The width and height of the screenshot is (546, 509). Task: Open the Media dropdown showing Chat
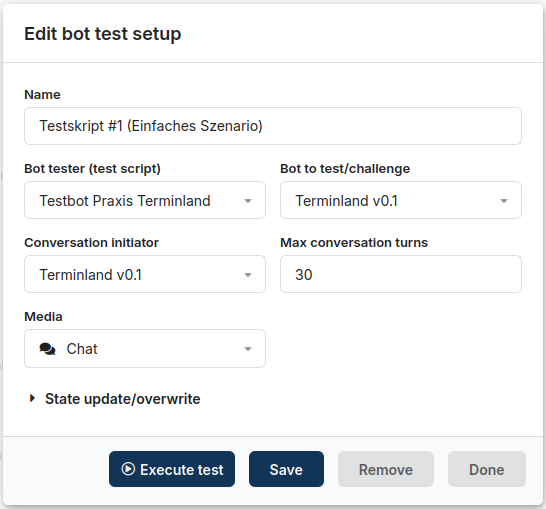[145, 349]
